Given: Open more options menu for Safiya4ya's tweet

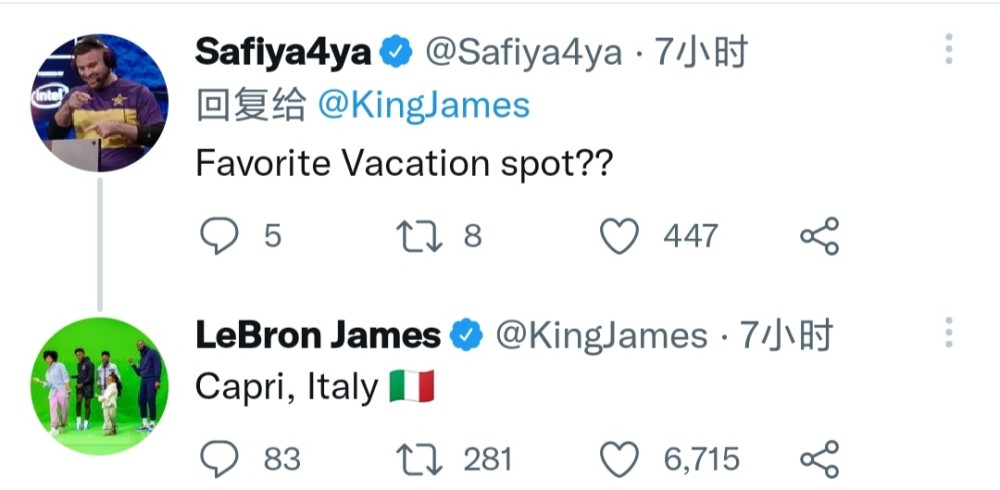Looking at the screenshot, I should click(x=949, y=49).
